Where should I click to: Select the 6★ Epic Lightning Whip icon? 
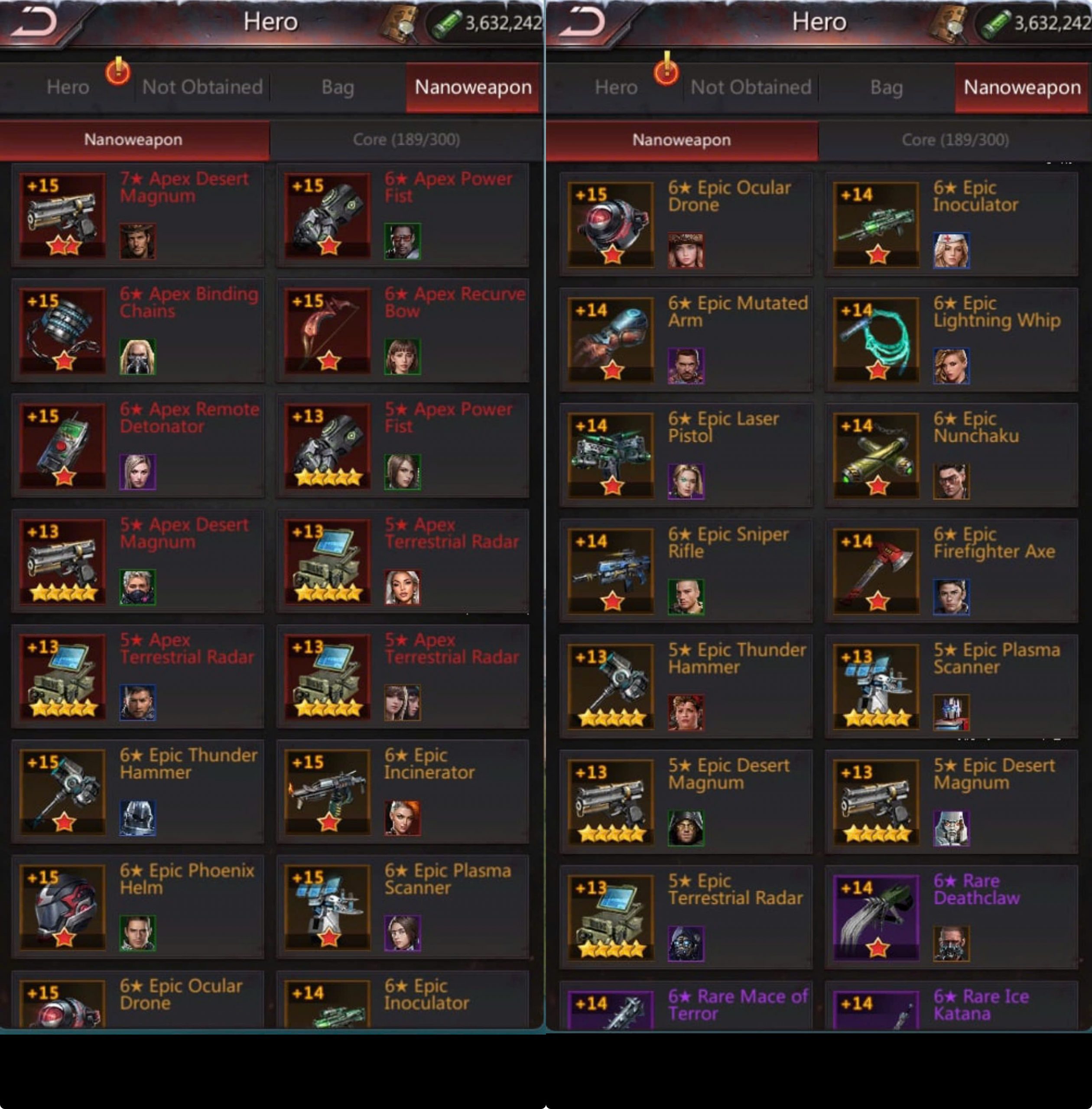pyautogui.click(x=876, y=340)
